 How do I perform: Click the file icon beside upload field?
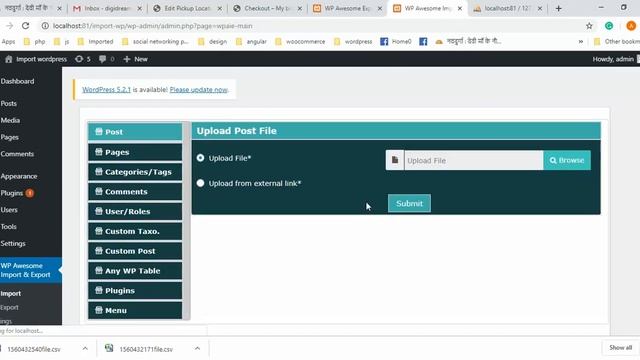coord(395,160)
